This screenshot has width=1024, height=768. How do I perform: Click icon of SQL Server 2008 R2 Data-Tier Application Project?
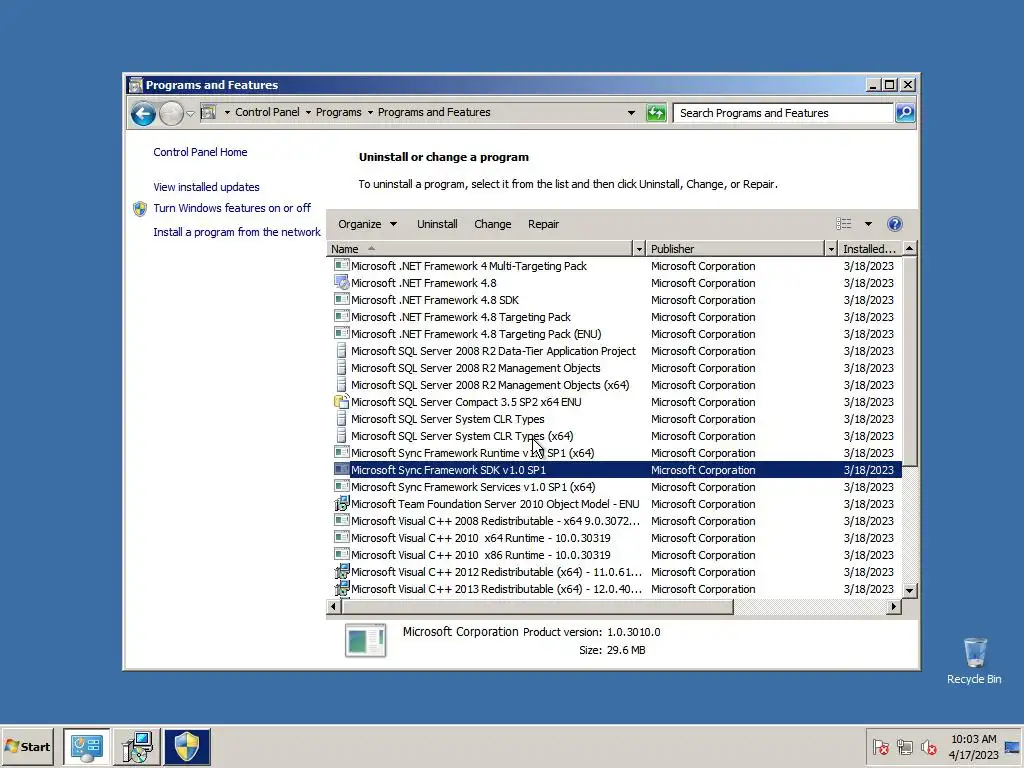[341, 351]
